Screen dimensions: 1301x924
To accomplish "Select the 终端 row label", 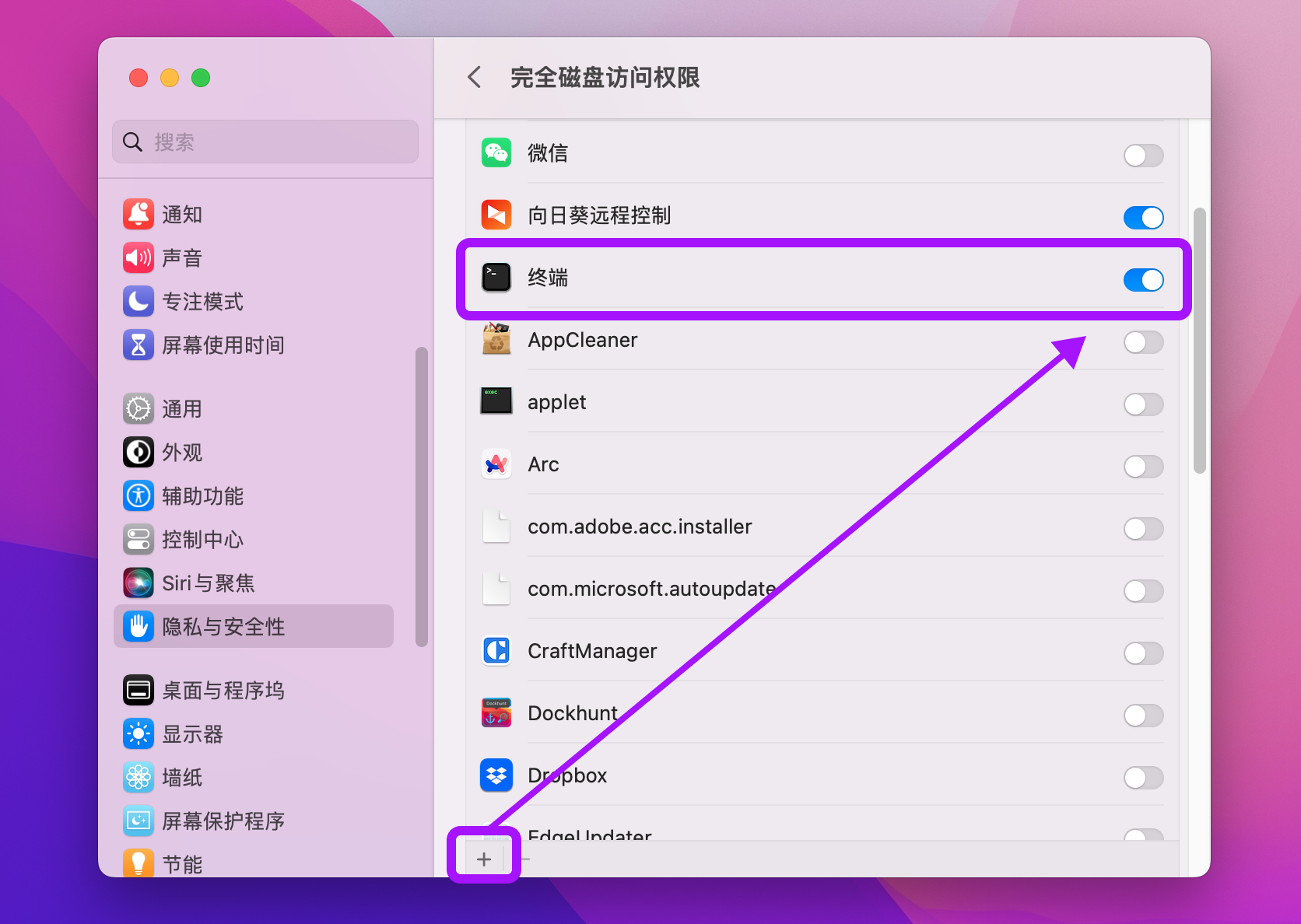I will [548, 278].
